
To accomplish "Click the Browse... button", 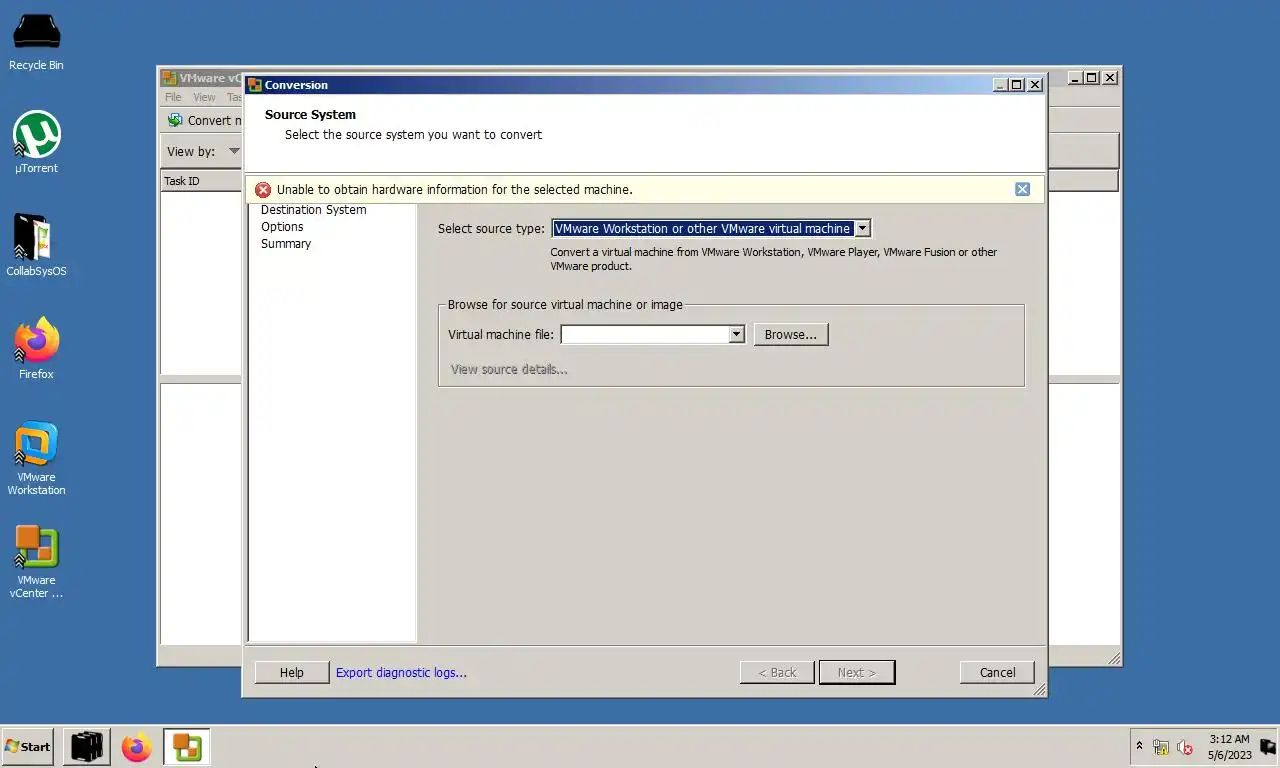I will [791, 334].
